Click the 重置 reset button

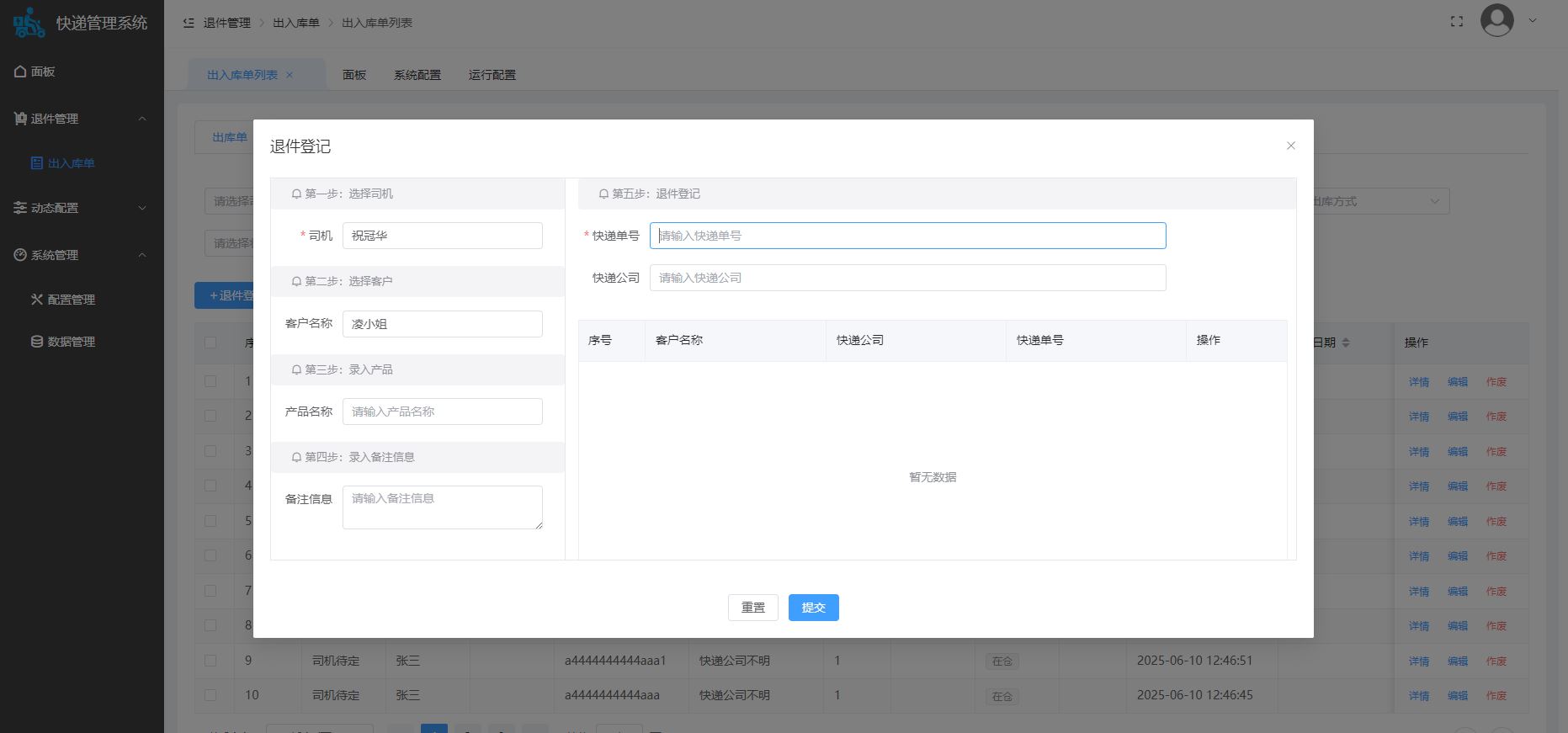[x=752, y=608]
